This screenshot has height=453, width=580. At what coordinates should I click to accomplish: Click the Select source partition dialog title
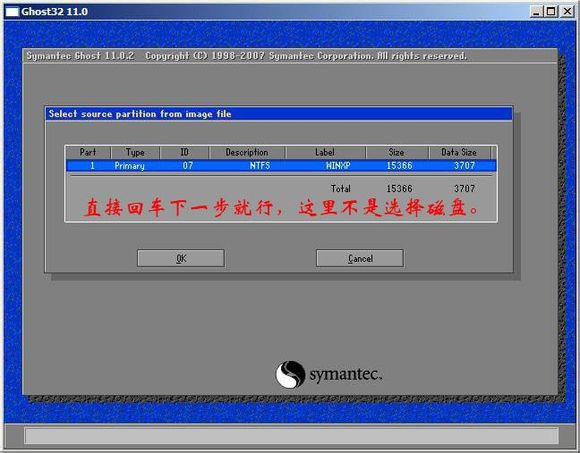pos(140,114)
